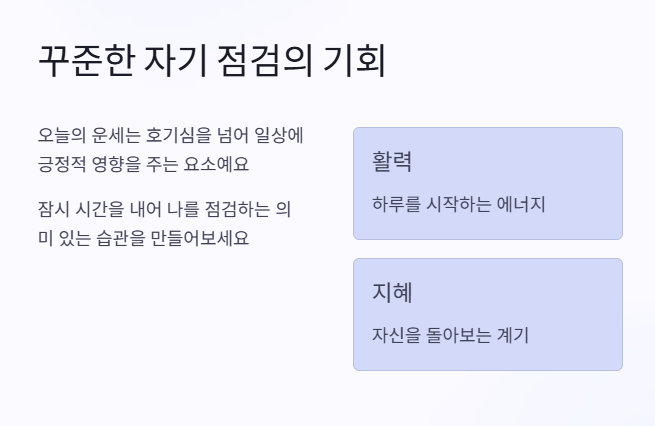
Task: Click the line starting "긍정적 영향을"
Action: pos(143,164)
